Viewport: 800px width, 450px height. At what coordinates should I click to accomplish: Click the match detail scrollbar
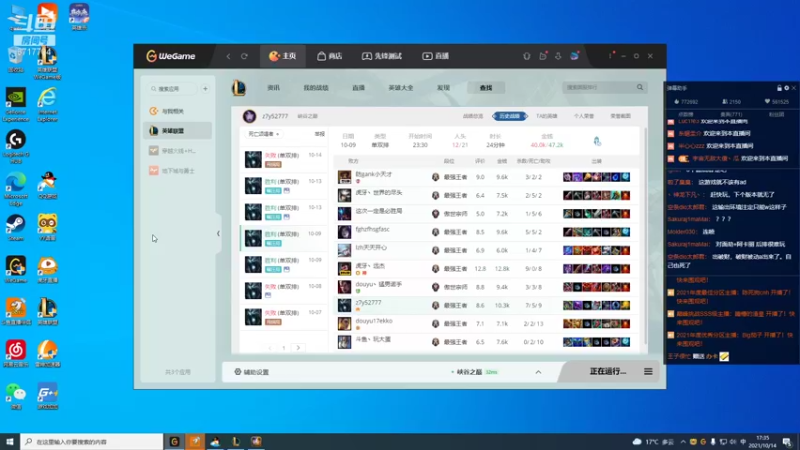click(645, 235)
